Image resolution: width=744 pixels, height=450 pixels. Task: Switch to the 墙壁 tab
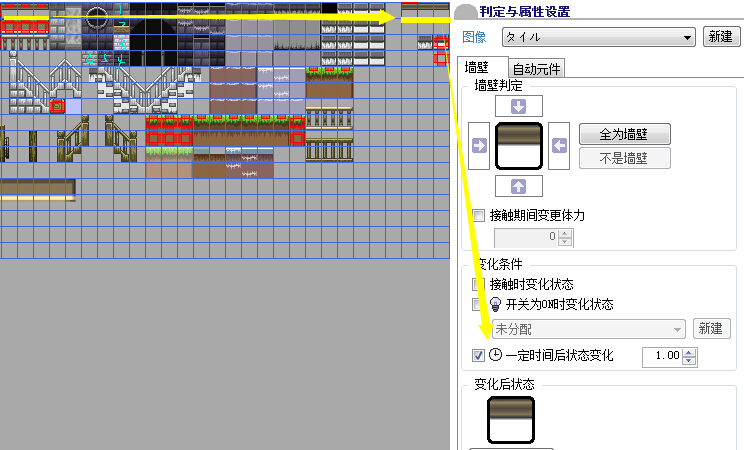(x=483, y=67)
